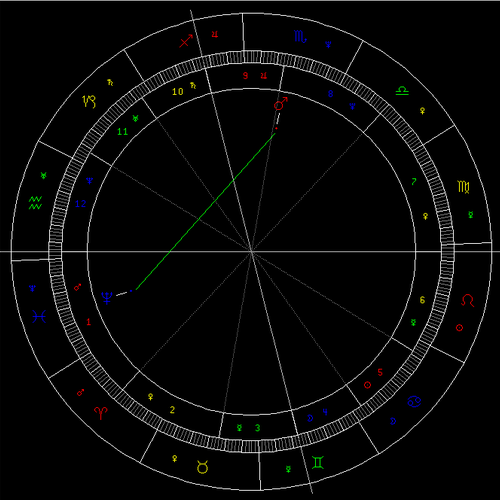Click the Jupiter glyph beside Sagittarius sign
500x500 pixels.
[x=215, y=34]
